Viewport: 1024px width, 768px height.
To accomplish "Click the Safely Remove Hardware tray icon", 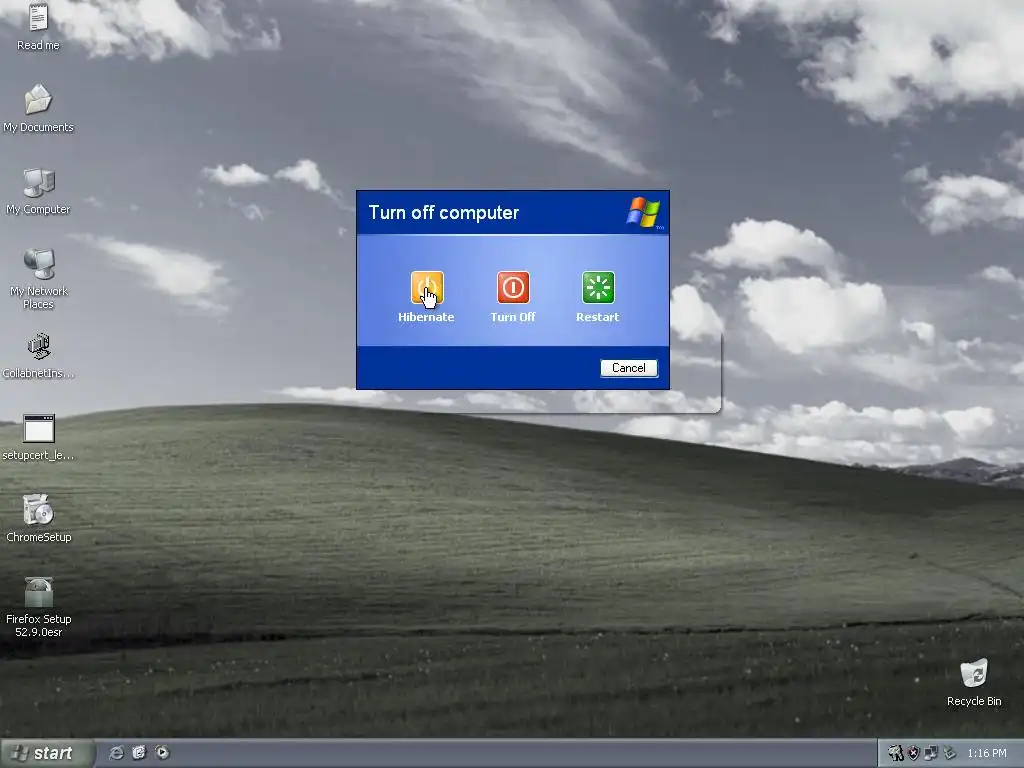I will (949, 754).
